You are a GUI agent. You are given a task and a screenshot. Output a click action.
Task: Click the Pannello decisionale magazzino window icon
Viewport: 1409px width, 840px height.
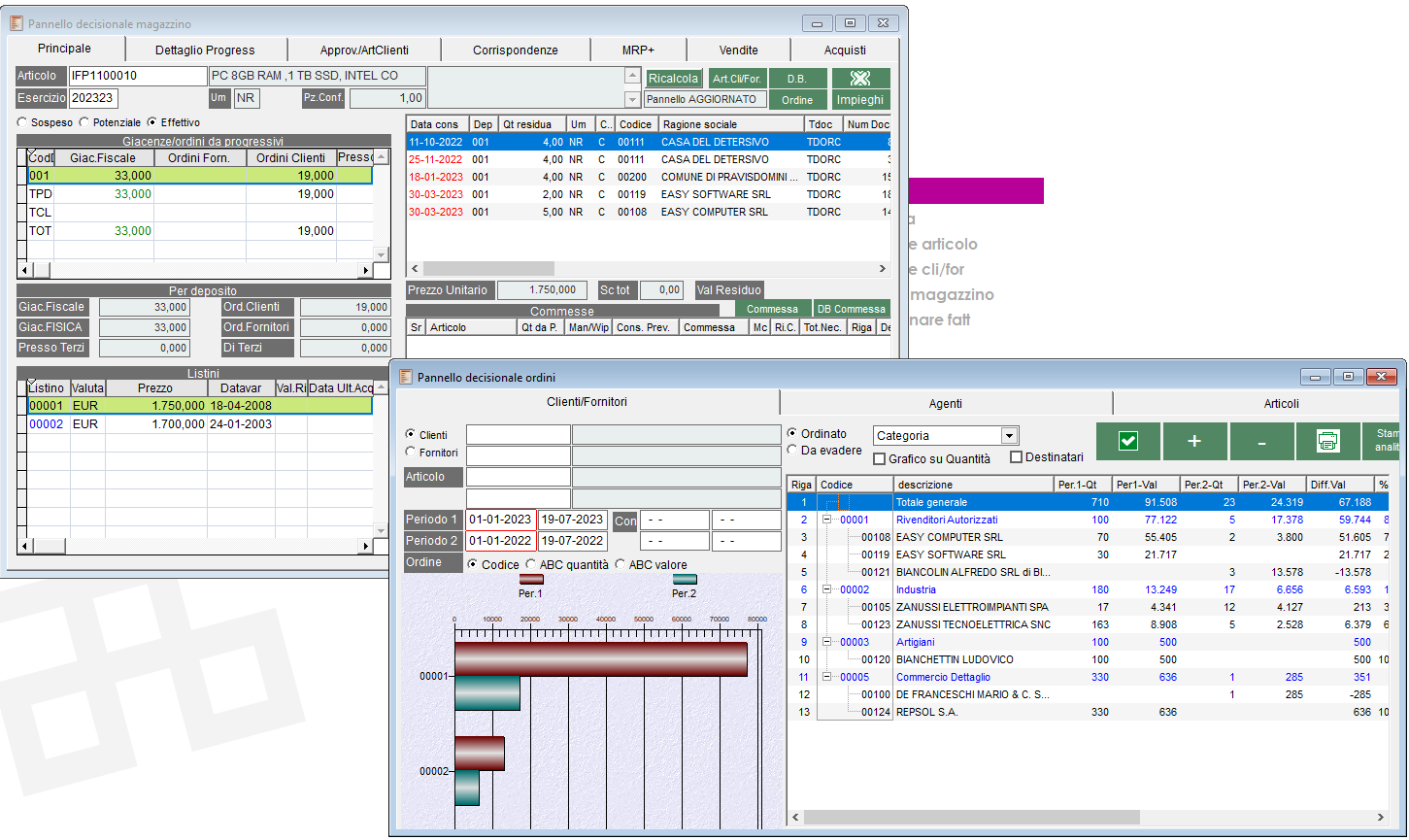[17, 23]
